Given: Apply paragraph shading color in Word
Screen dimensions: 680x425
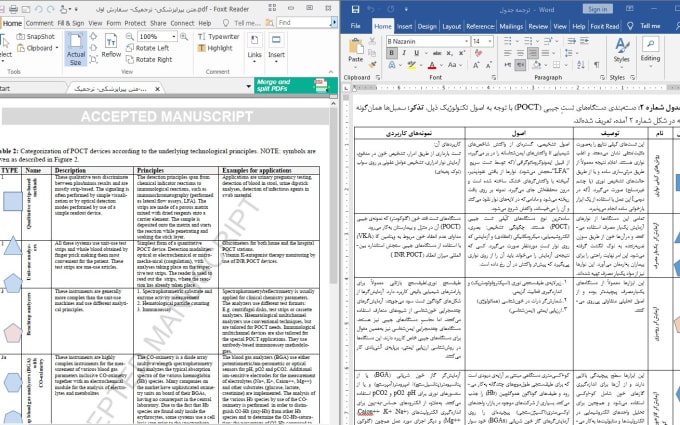Looking at the screenshot, I should click(x=536, y=65).
